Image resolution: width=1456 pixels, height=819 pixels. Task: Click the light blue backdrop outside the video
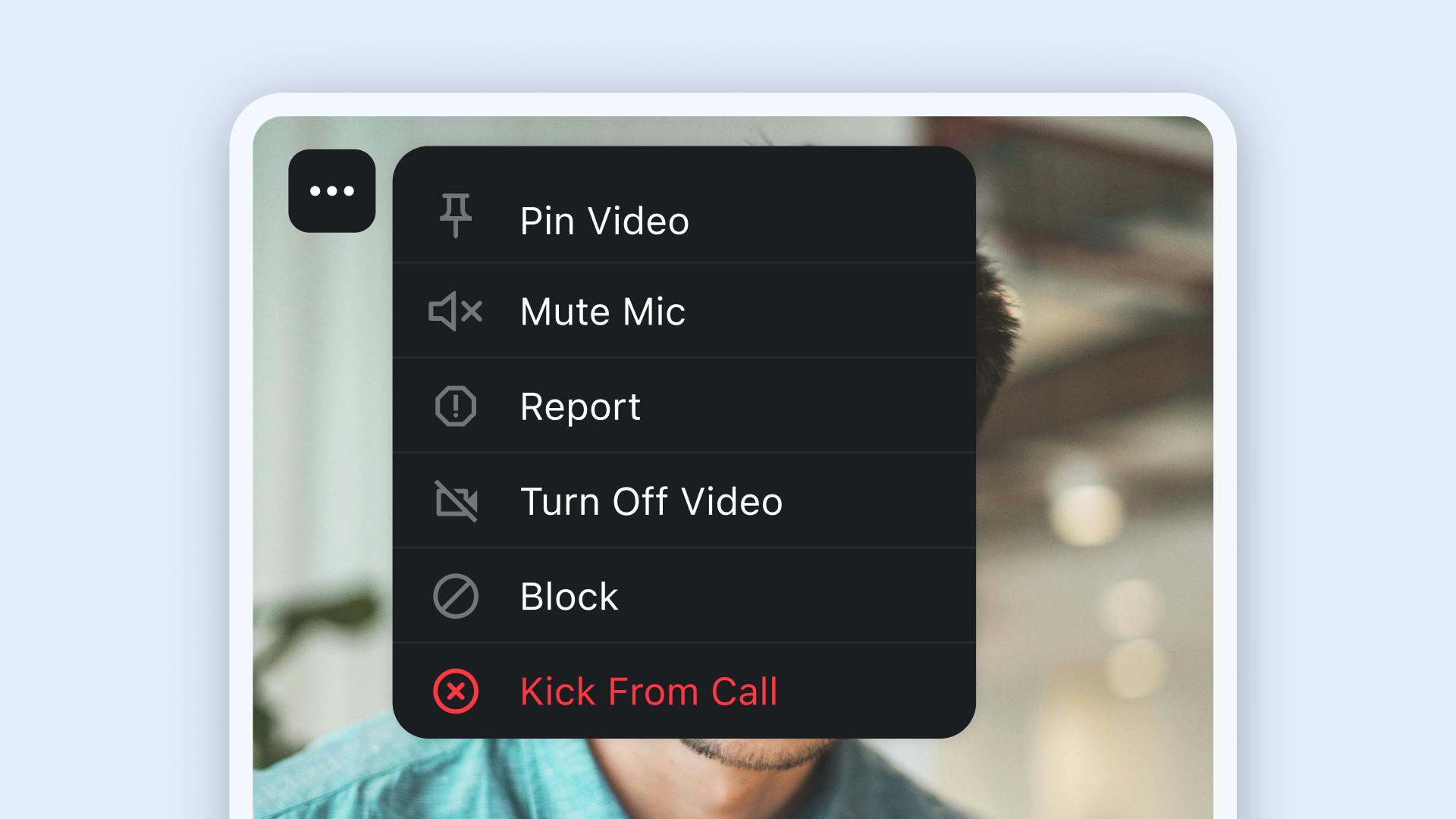(114, 379)
